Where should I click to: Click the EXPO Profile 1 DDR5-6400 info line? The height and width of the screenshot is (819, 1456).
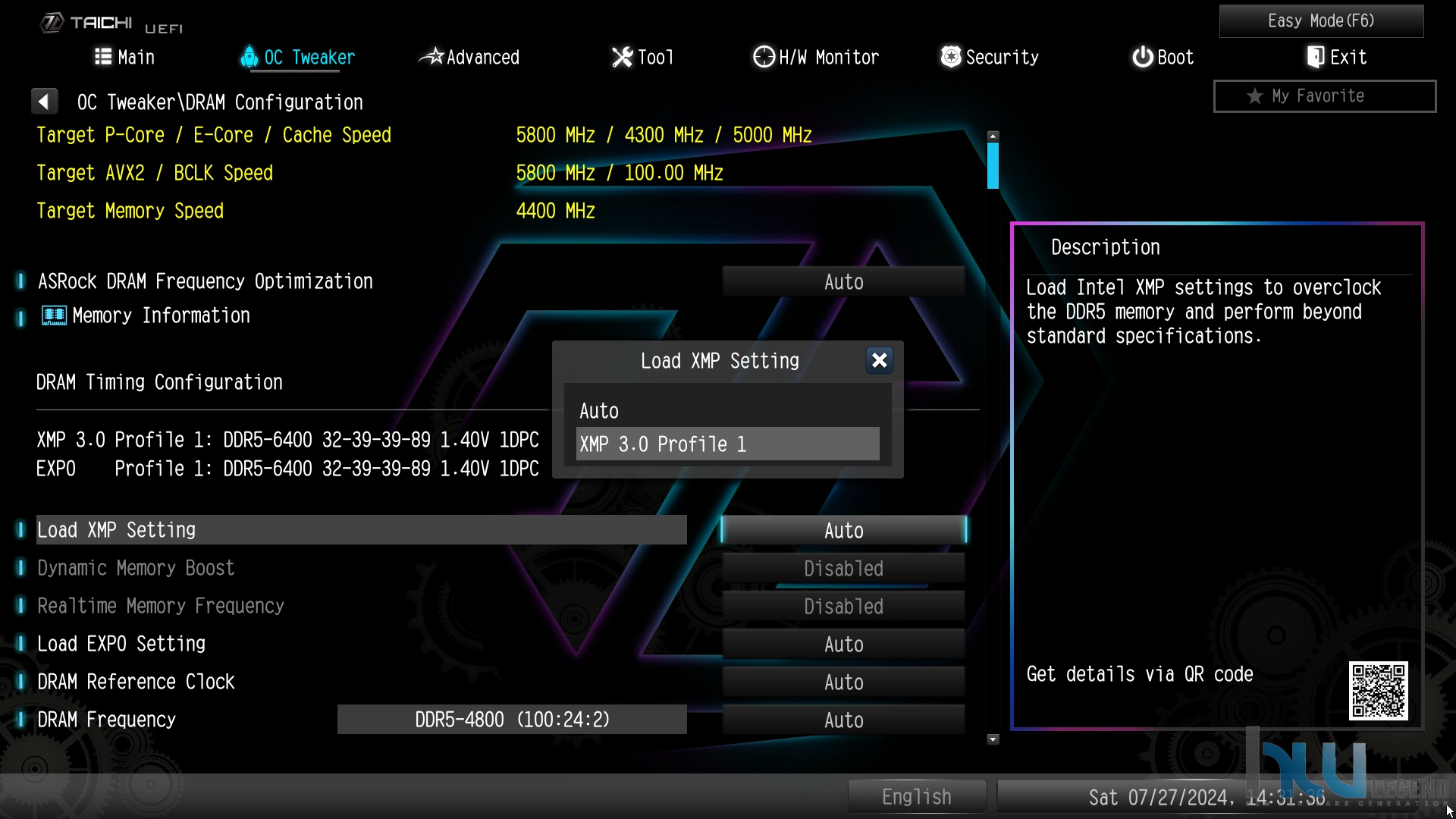(287, 469)
